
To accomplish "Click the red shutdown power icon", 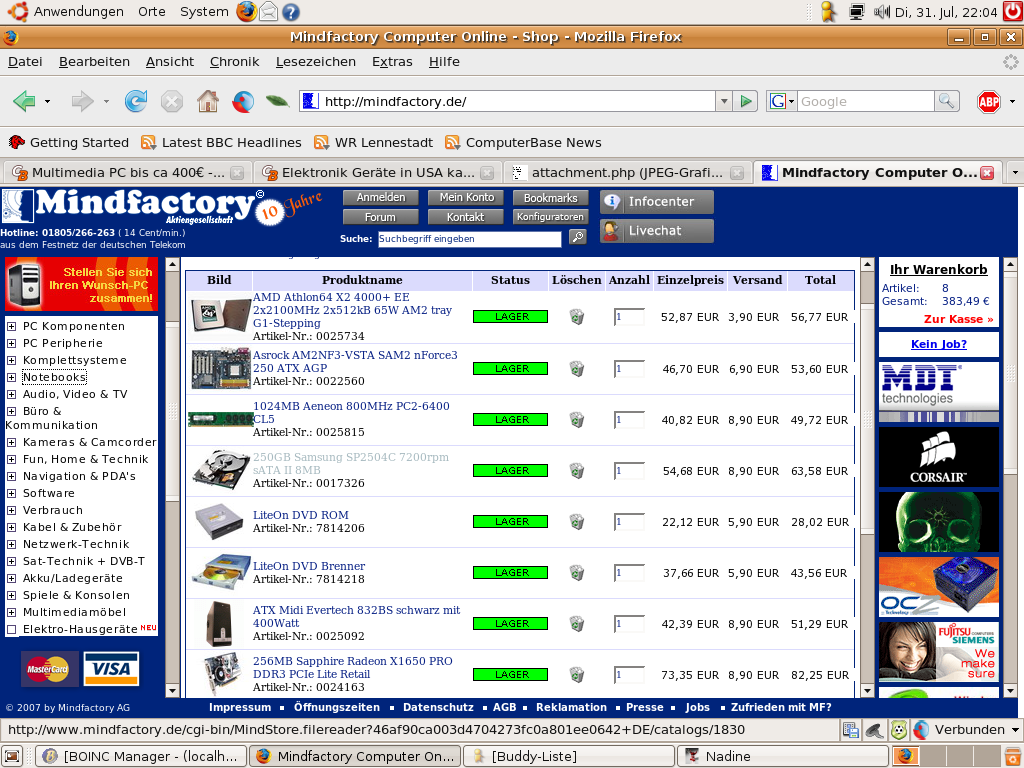I will (1012, 11).
